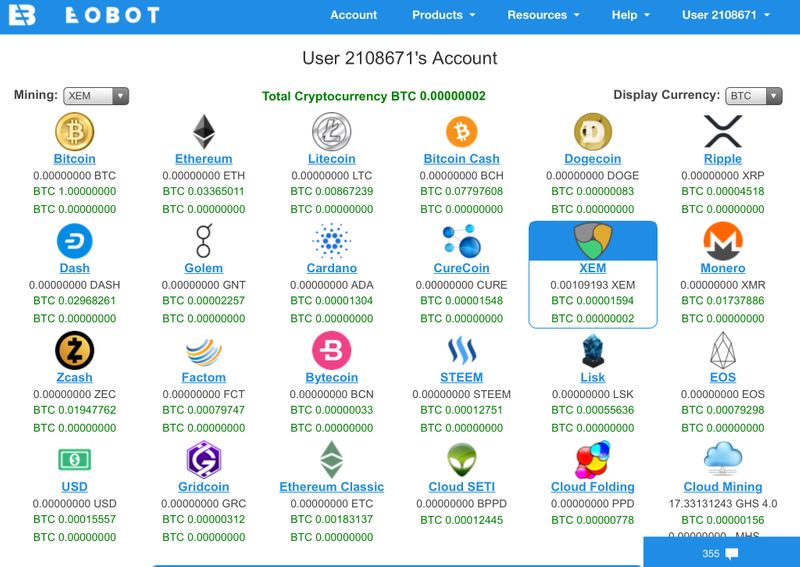
Task: Open the Mining currency dropdown
Action: tap(96, 96)
